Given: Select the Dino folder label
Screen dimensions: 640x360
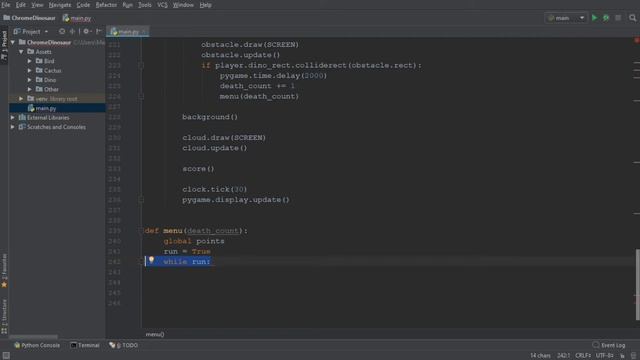Looking at the screenshot, I should coord(50,80).
